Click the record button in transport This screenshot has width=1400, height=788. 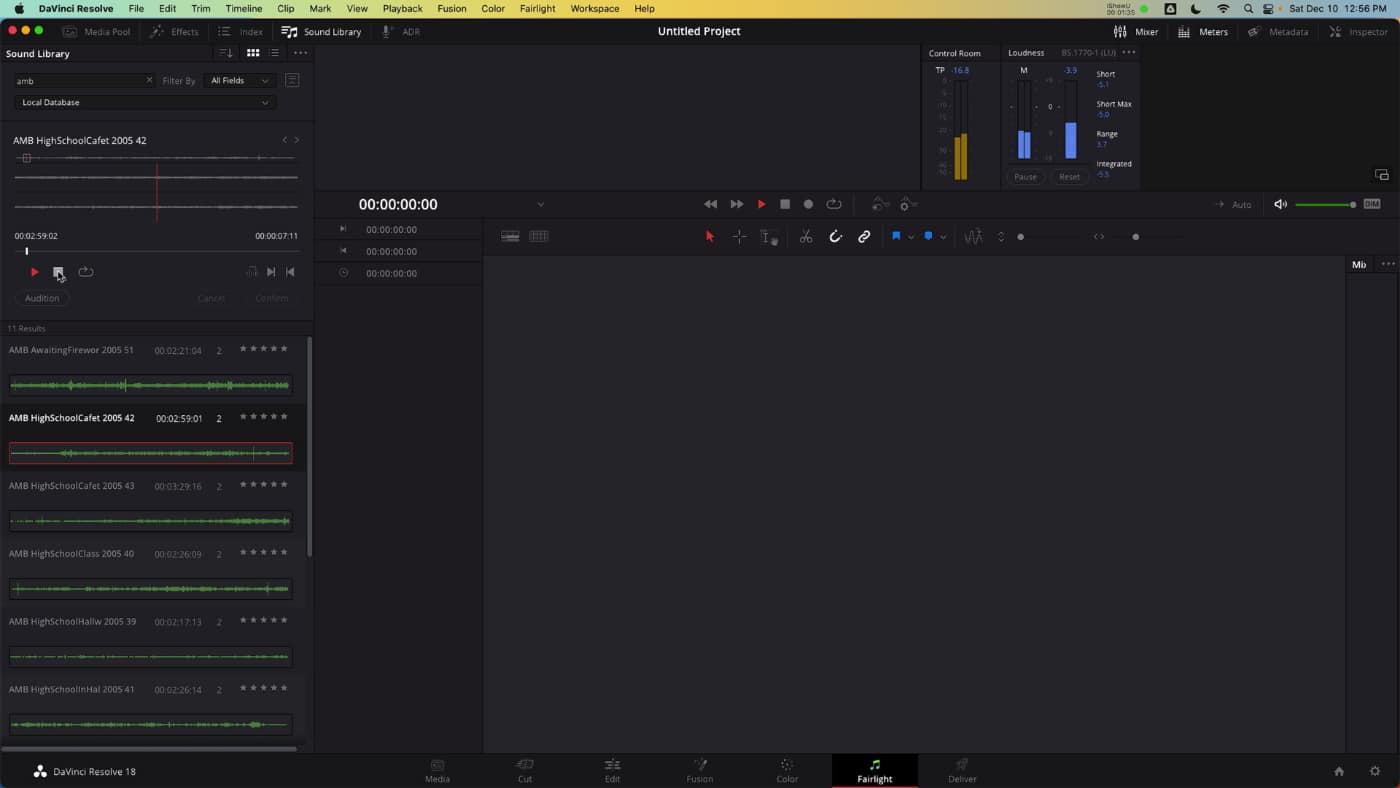[x=808, y=204]
